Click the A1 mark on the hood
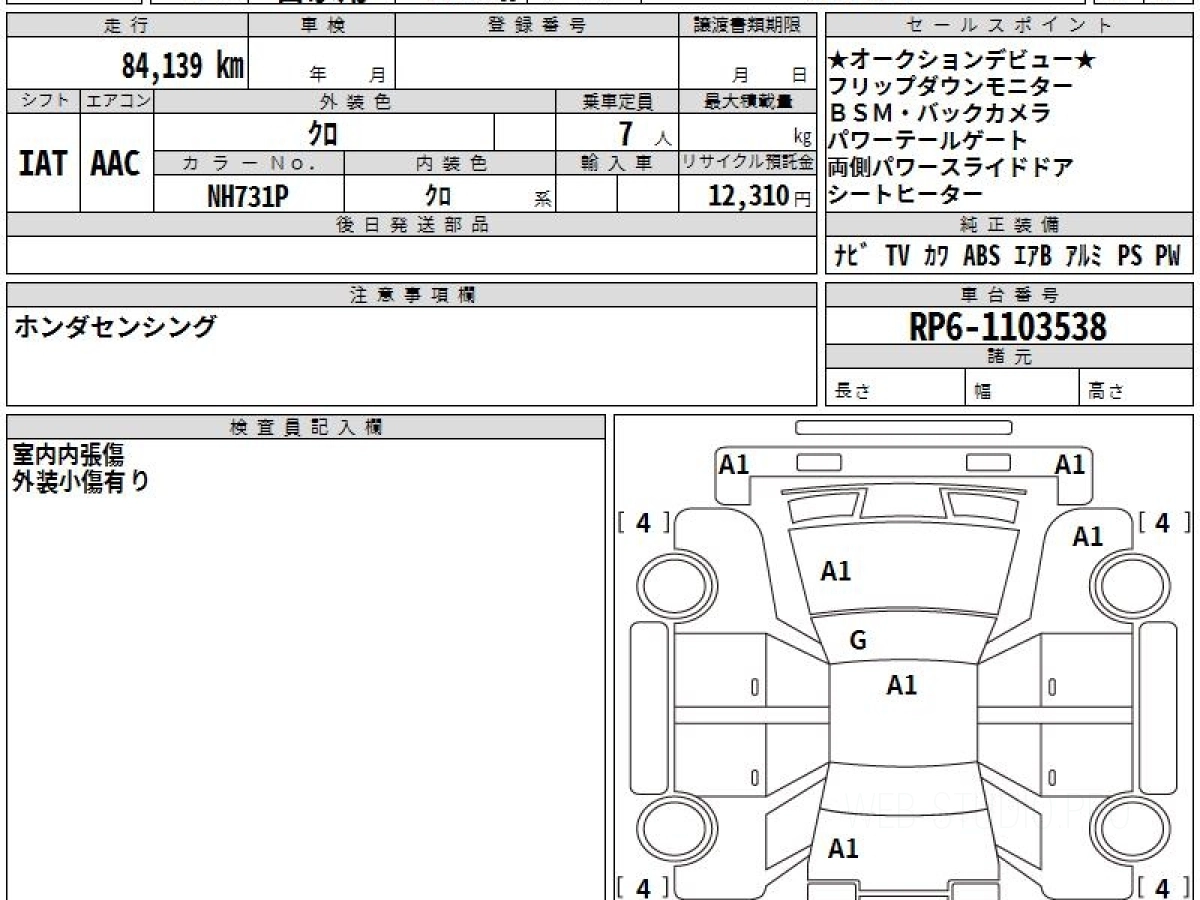The width and height of the screenshot is (1200, 900). pos(836,571)
